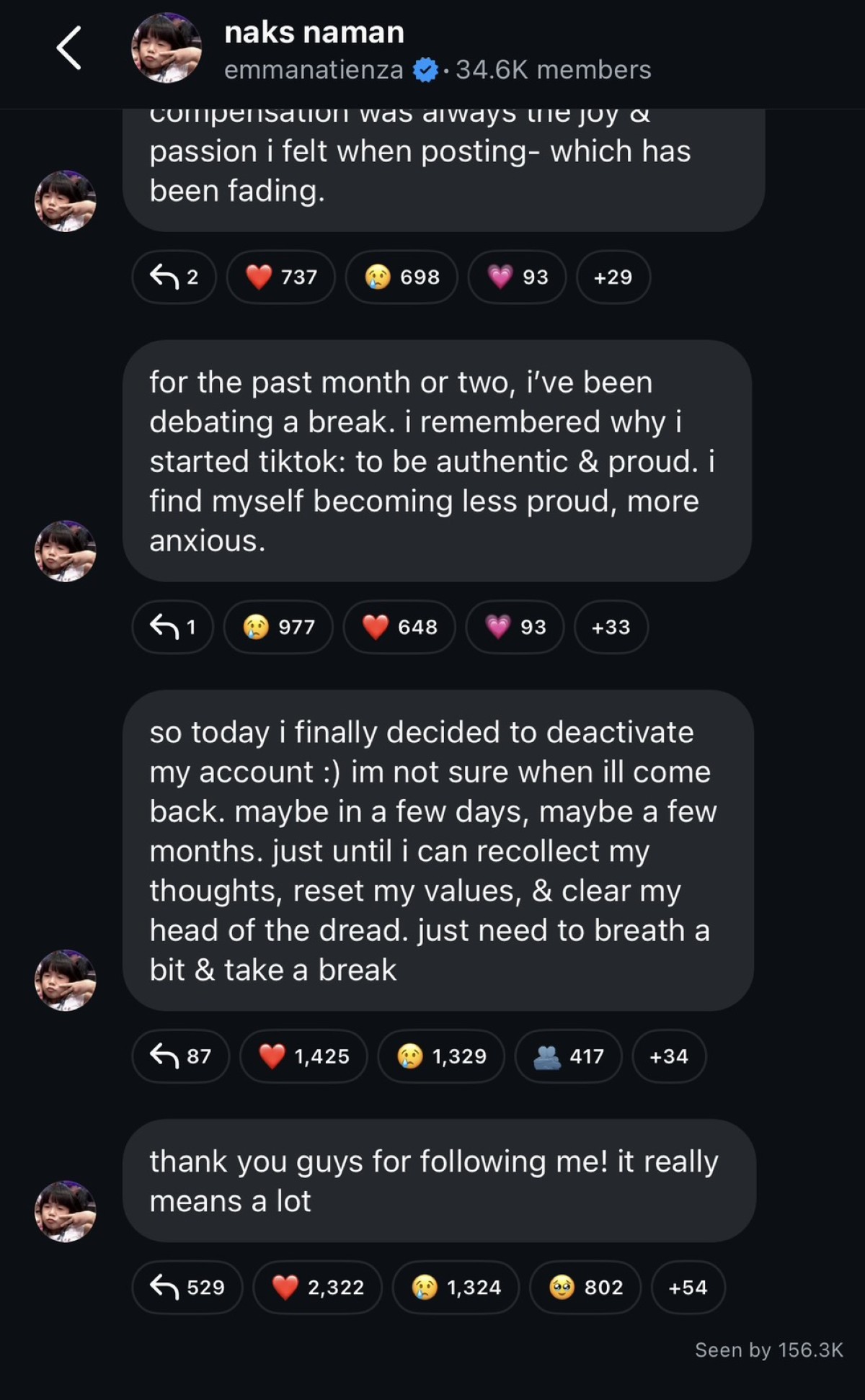Open the 87 replies on deactivate message
This screenshot has width=865, height=1400.
tap(180, 1056)
